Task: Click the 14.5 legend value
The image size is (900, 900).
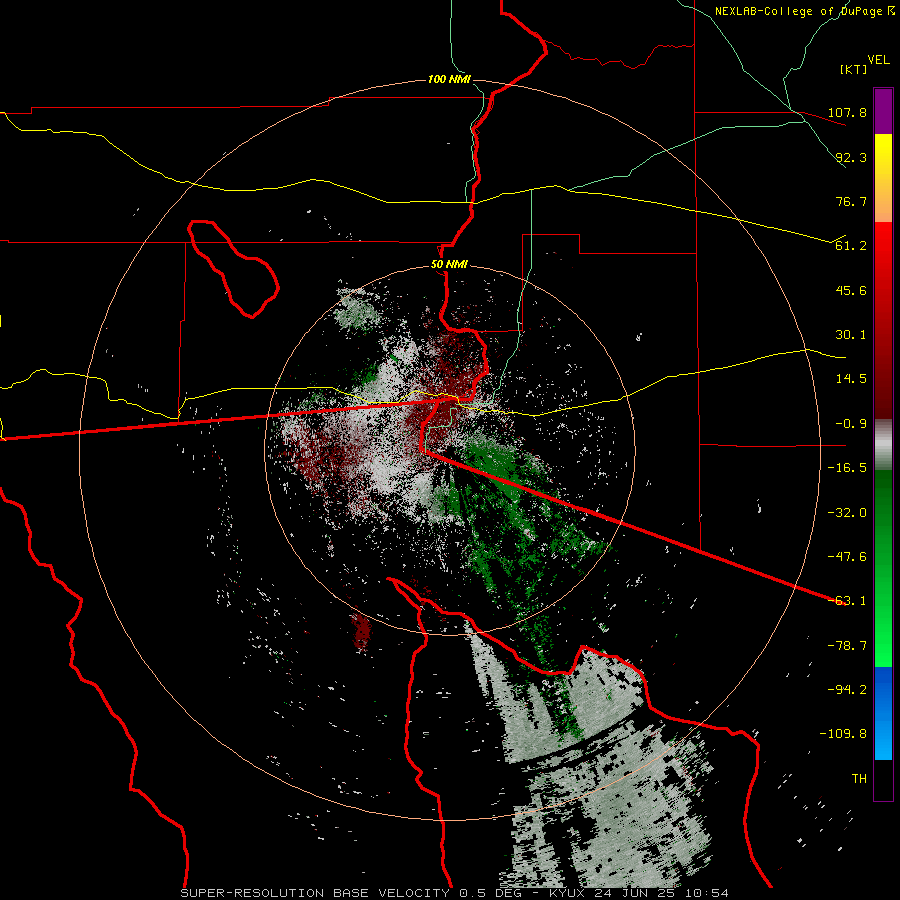Action: pyautogui.click(x=851, y=379)
